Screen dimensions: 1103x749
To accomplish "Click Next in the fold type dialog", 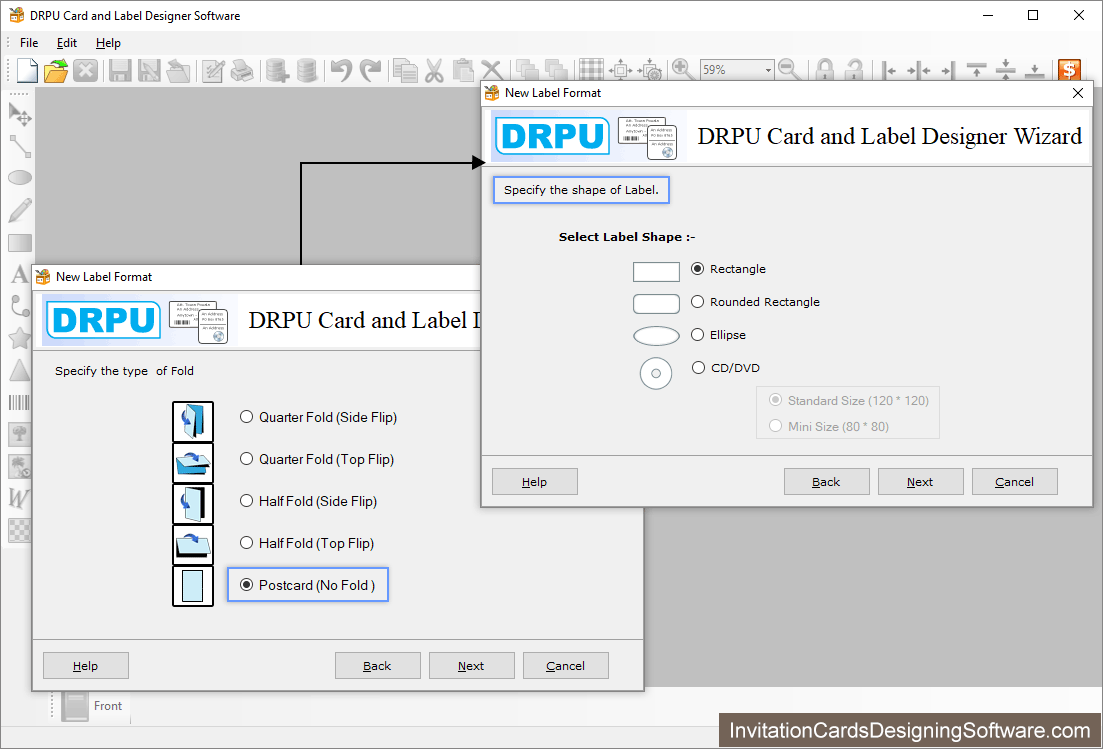I will click(471, 665).
